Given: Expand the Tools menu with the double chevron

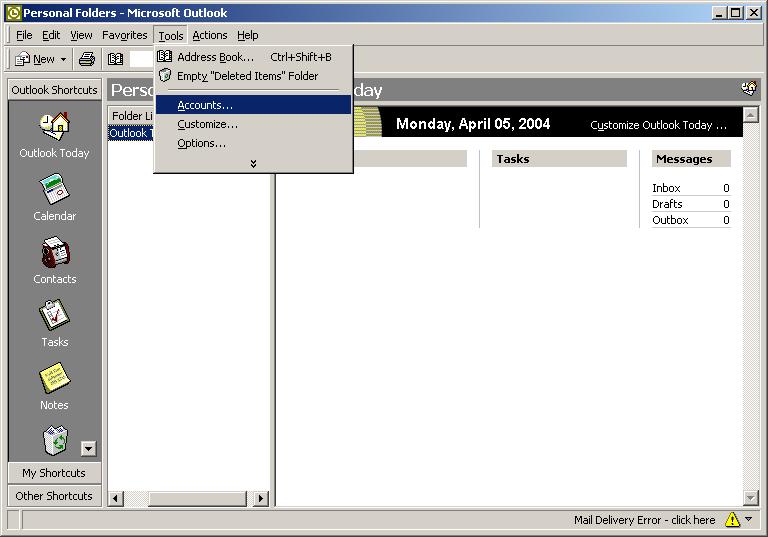Looking at the screenshot, I should coord(253,163).
